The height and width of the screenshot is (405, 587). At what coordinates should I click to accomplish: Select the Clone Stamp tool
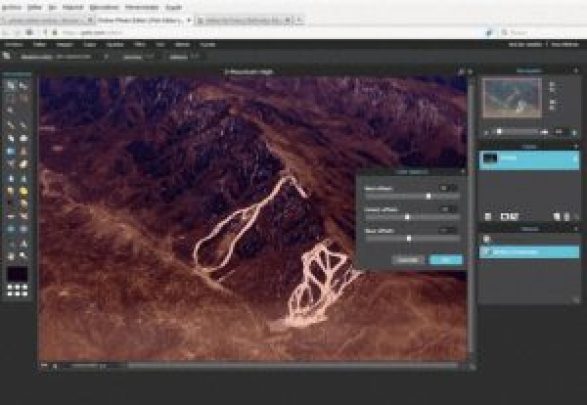tap(24, 151)
